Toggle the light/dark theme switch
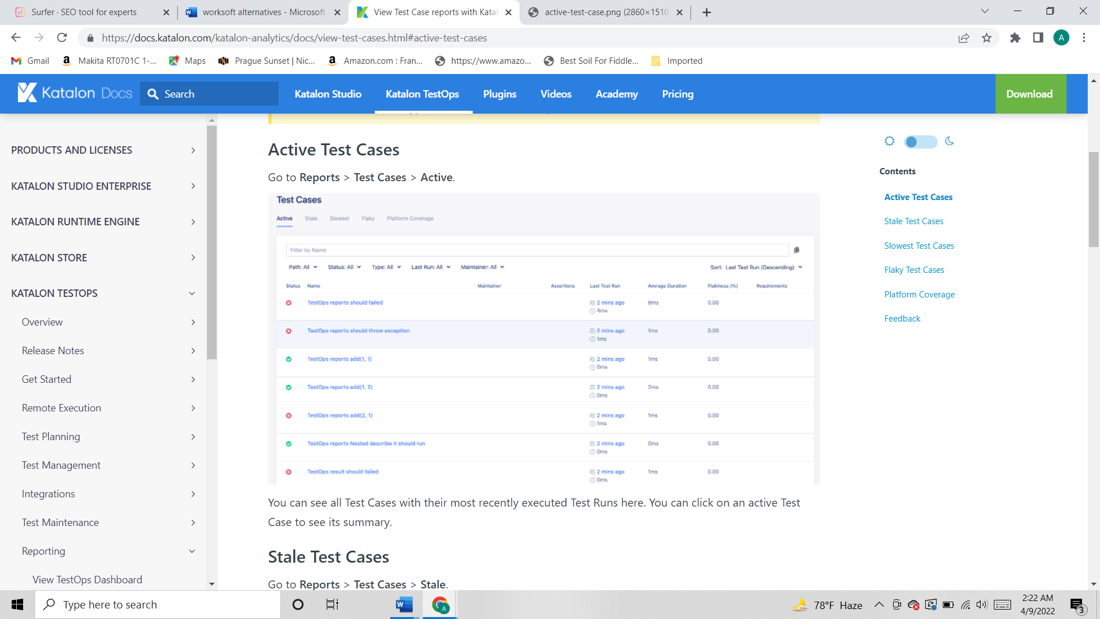 pos(920,142)
